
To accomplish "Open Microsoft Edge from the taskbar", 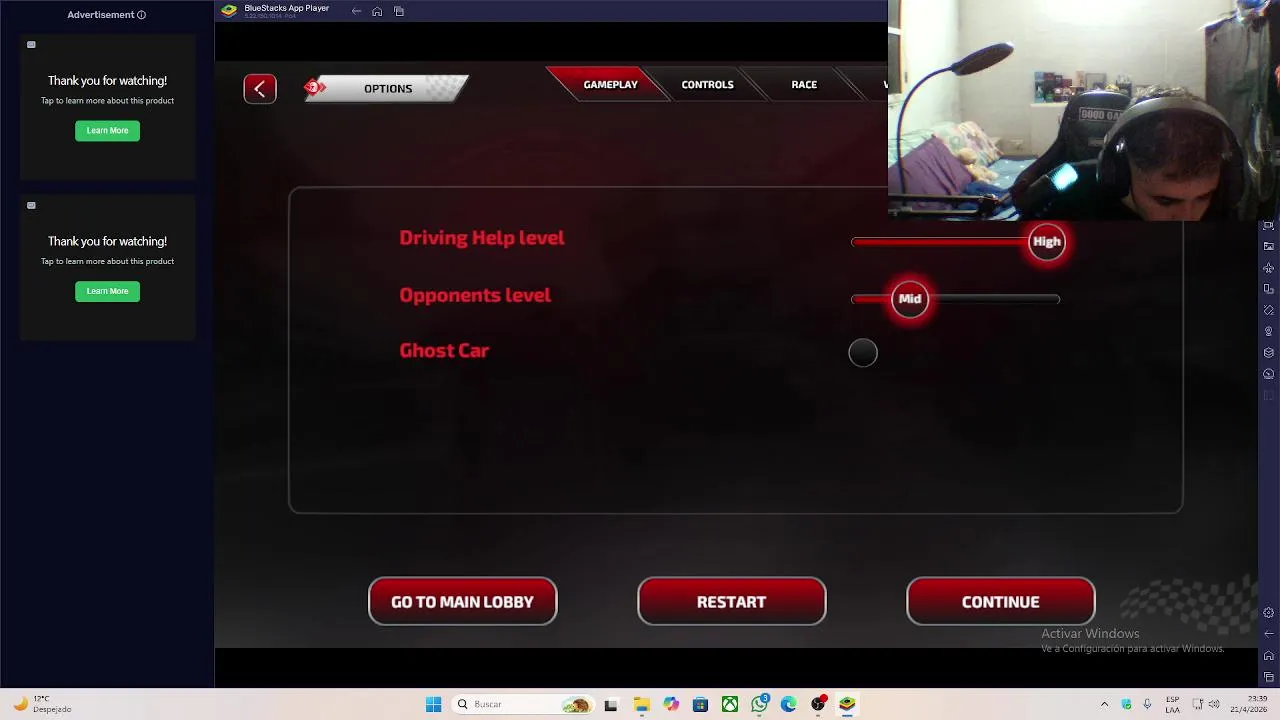I will point(789,704).
